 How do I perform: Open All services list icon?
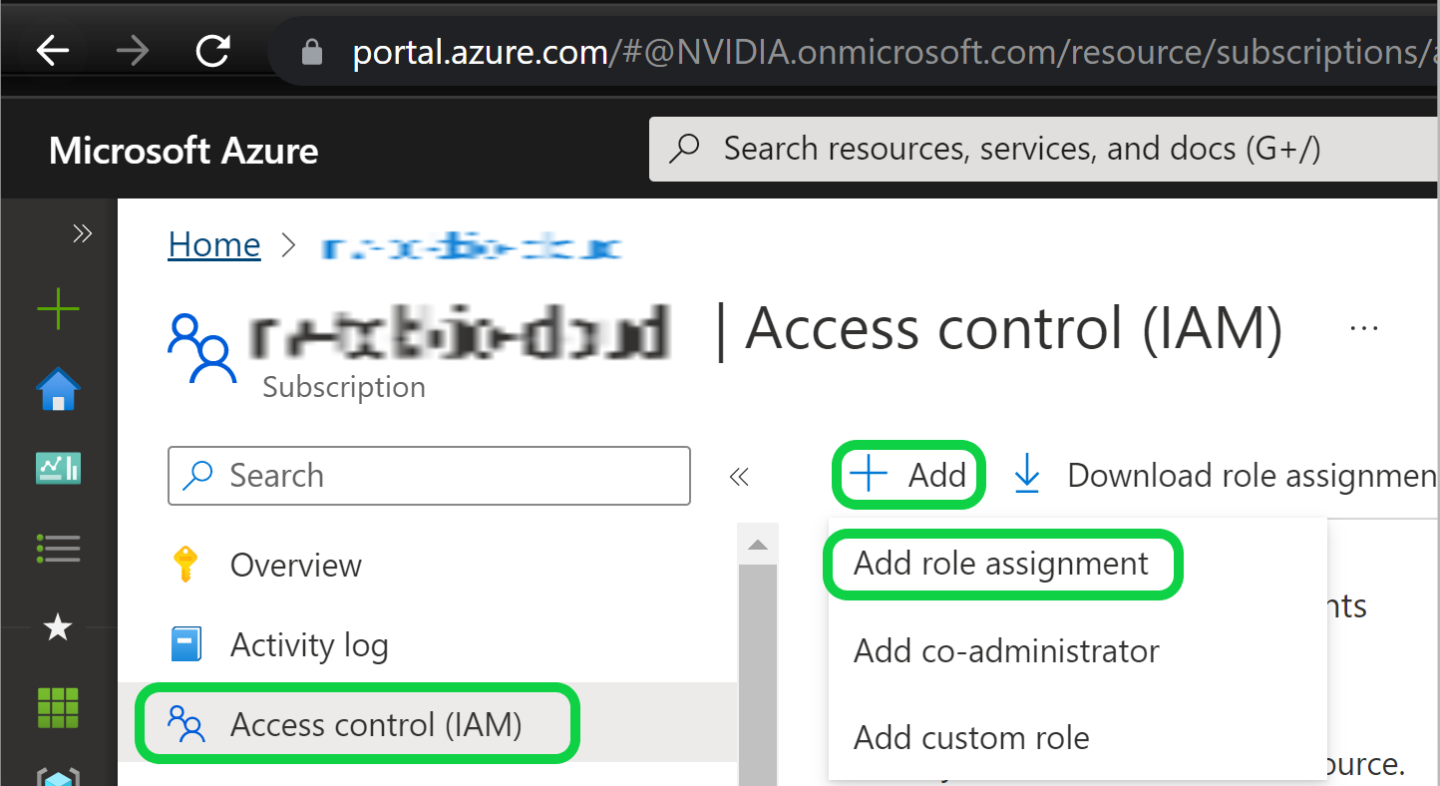point(58,548)
